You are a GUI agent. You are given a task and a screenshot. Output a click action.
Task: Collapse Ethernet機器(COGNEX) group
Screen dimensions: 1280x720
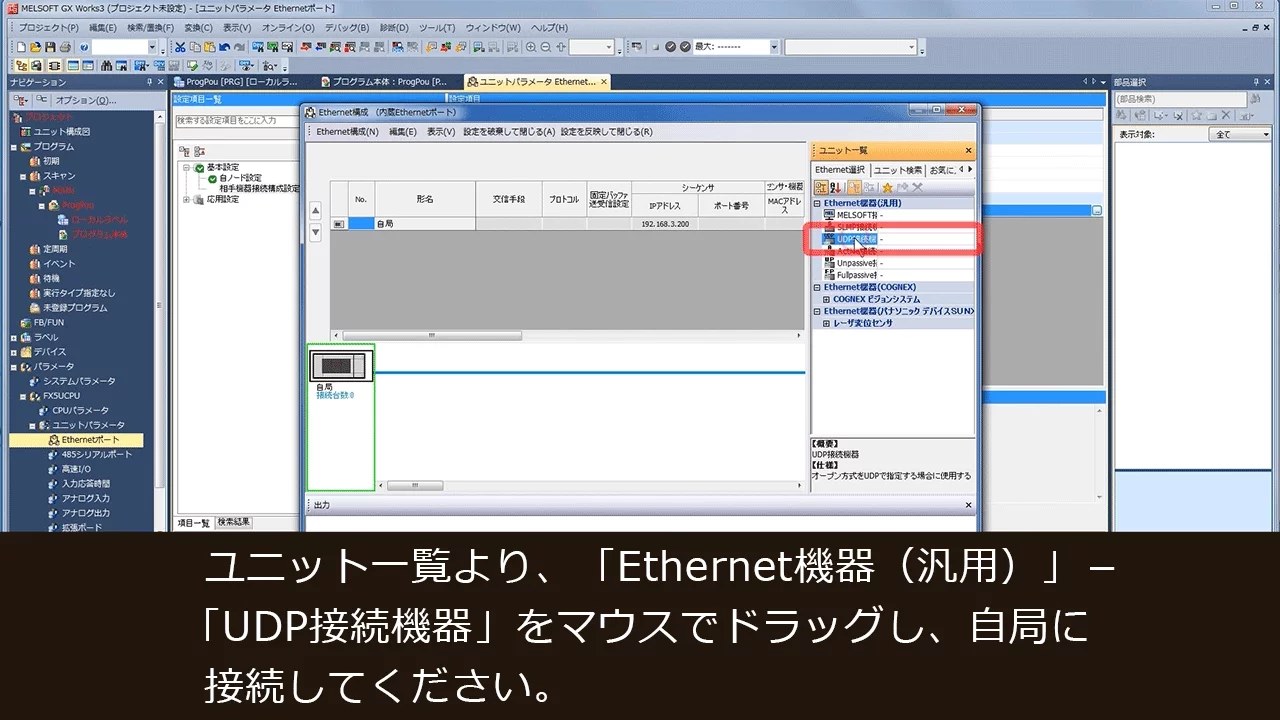(818, 287)
